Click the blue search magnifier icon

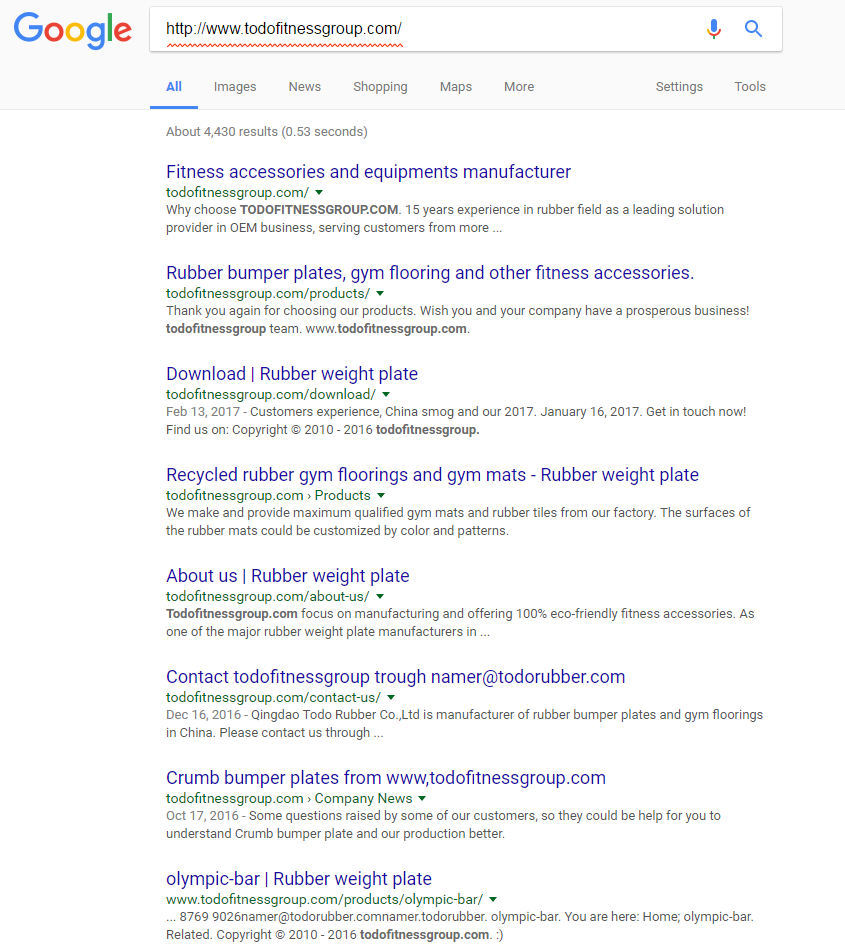point(753,29)
